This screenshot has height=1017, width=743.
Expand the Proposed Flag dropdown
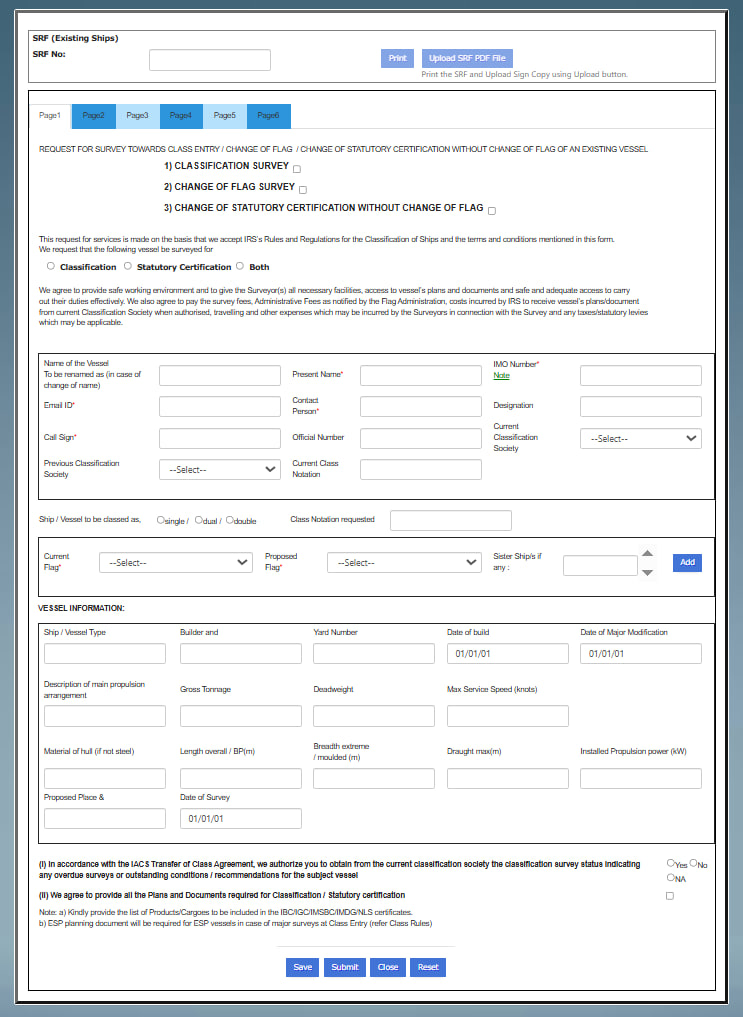click(403, 563)
